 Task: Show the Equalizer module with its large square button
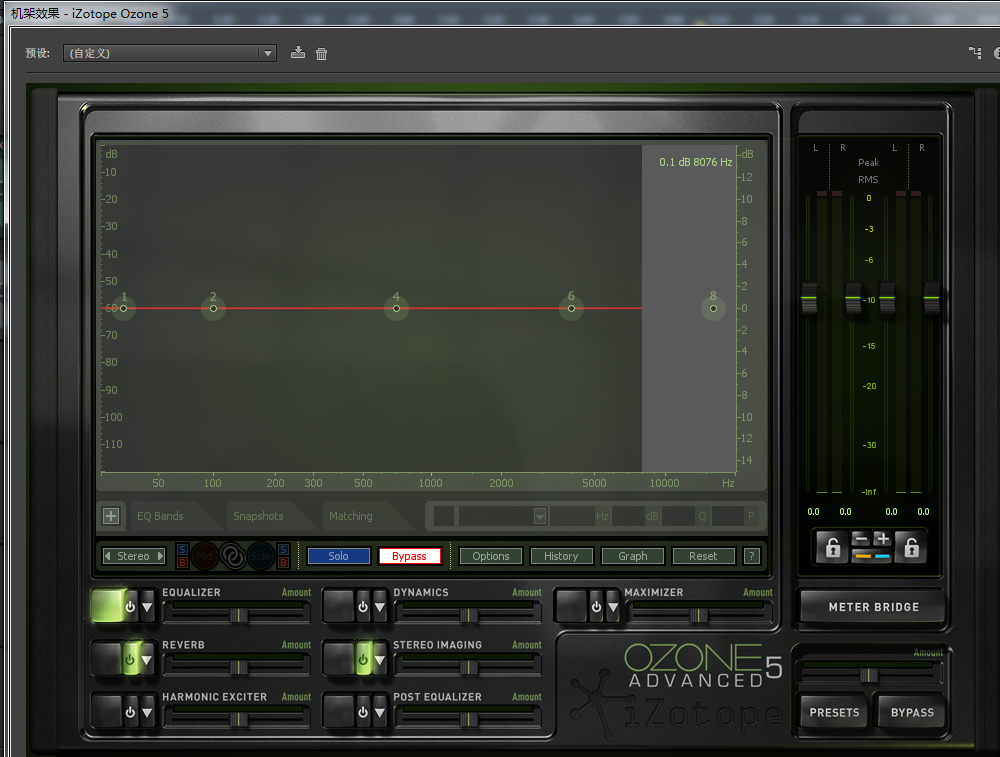pyautogui.click(x=107, y=605)
